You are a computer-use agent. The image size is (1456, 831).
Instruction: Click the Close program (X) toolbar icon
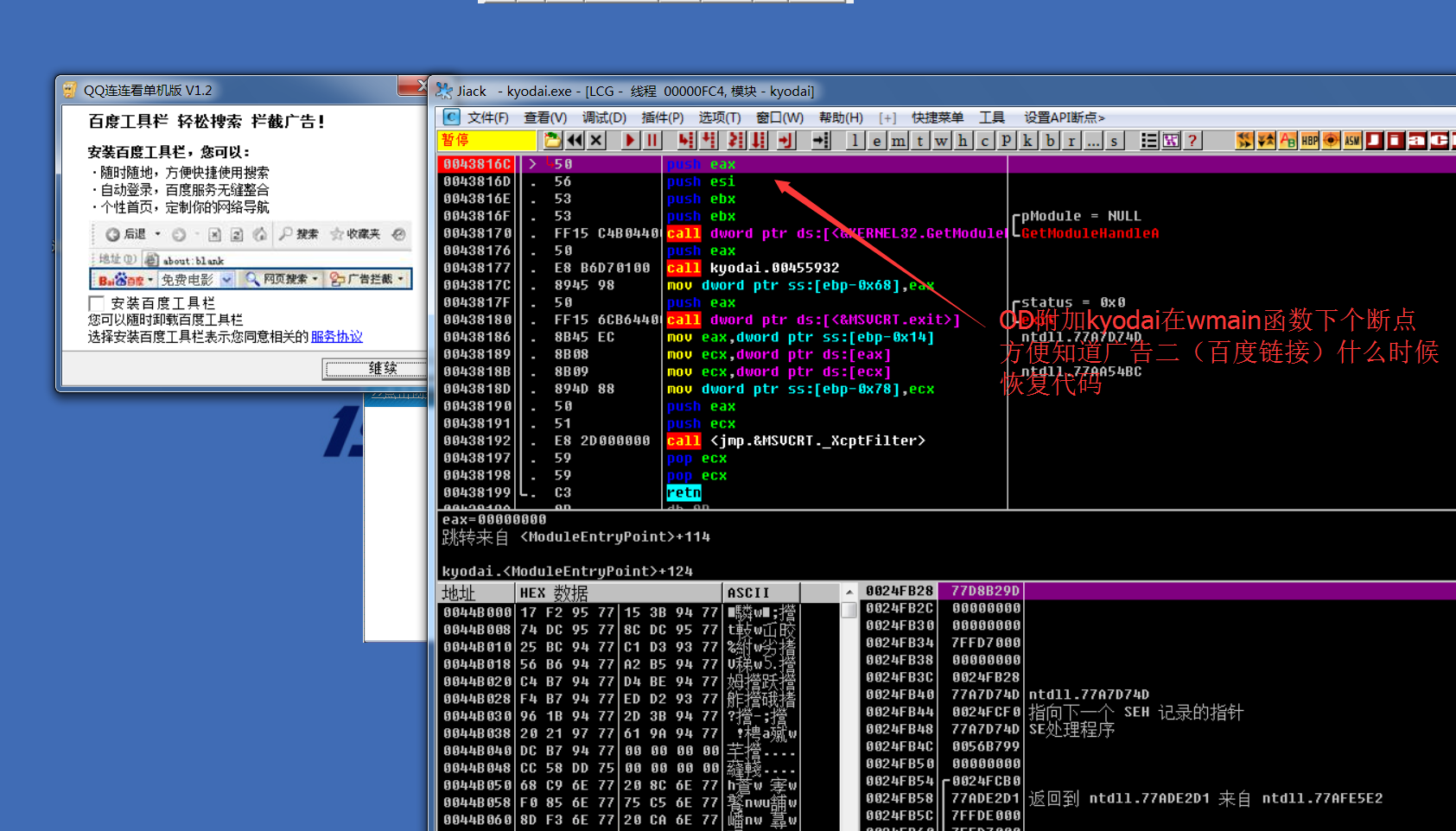point(596,140)
